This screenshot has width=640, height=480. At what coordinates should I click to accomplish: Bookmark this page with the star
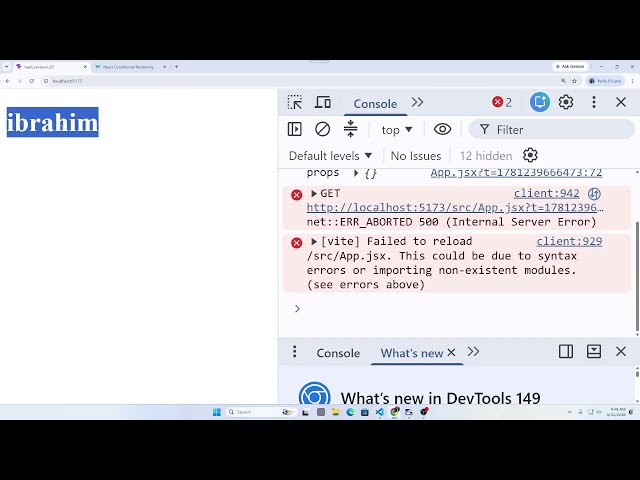tap(574, 81)
